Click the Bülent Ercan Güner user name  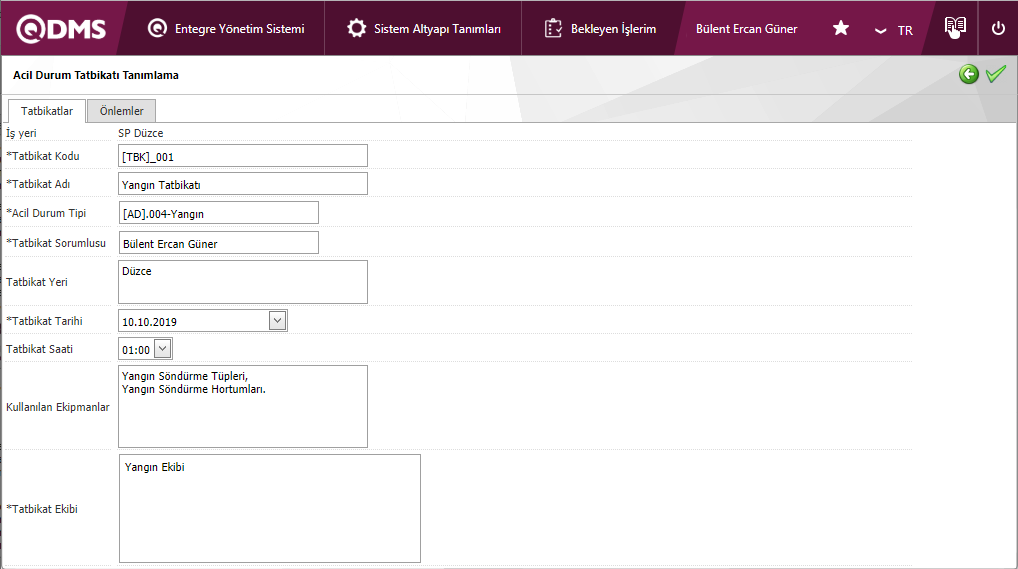click(746, 29)
